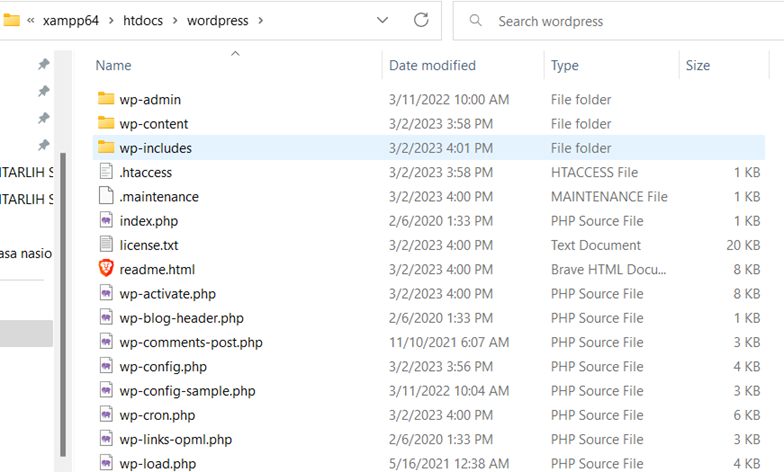784x472 pixels.
Task: Open the hidden path overflow chevron
Action: click(32, 21)
